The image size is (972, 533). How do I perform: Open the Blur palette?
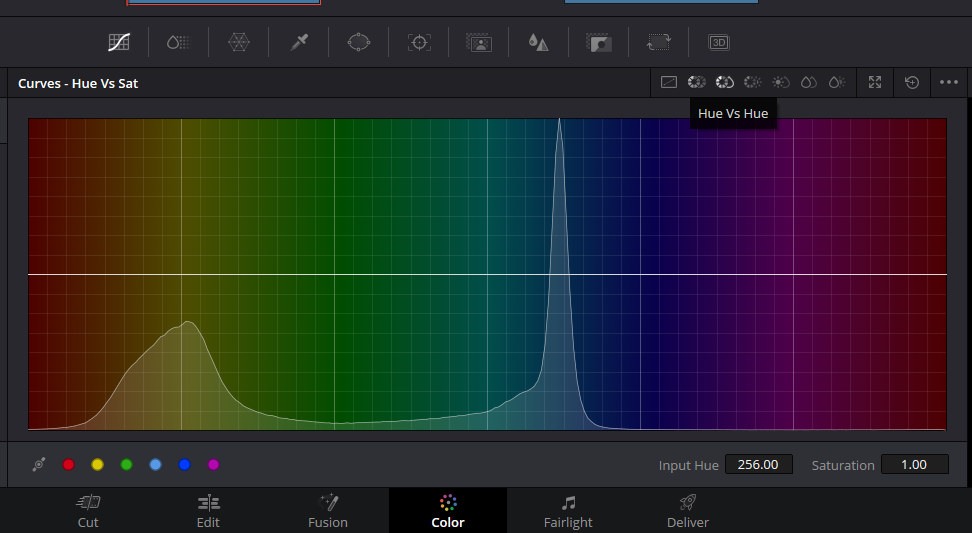539,42
